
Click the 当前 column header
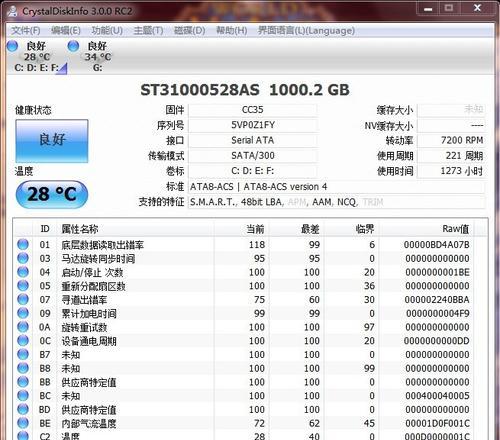point(241,229)
